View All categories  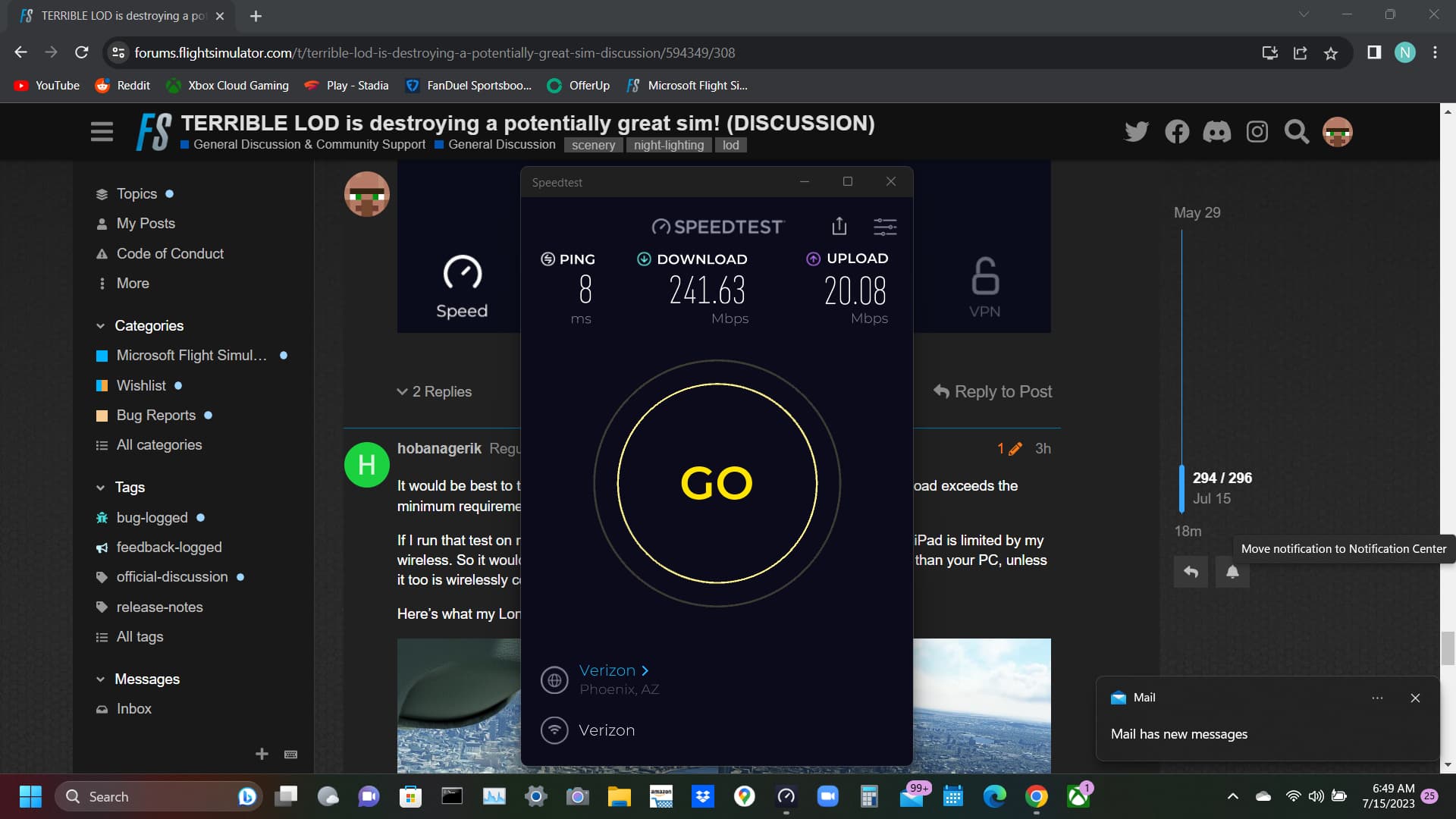click(159, 444)
